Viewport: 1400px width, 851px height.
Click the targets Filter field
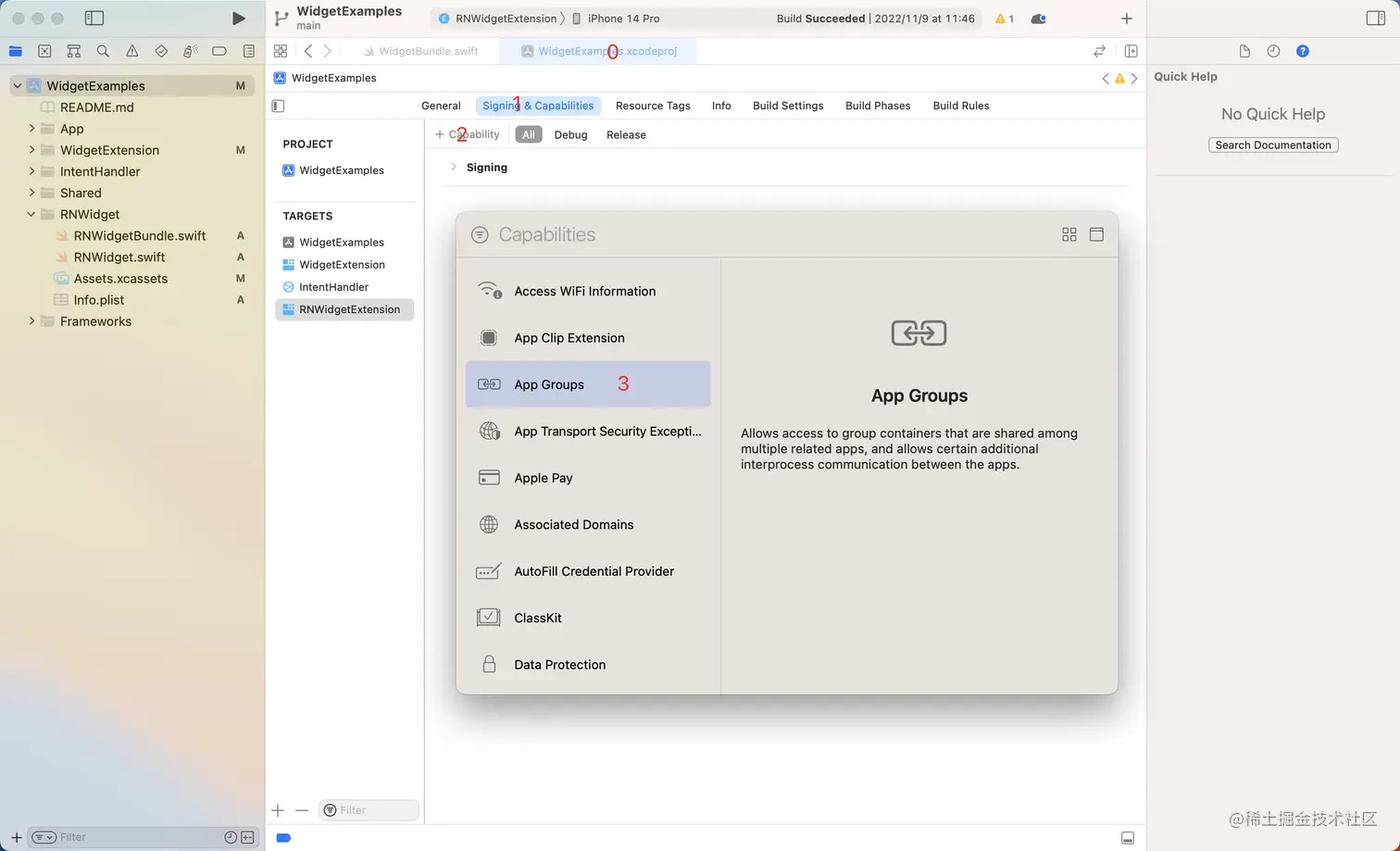(x=369, y=810)
